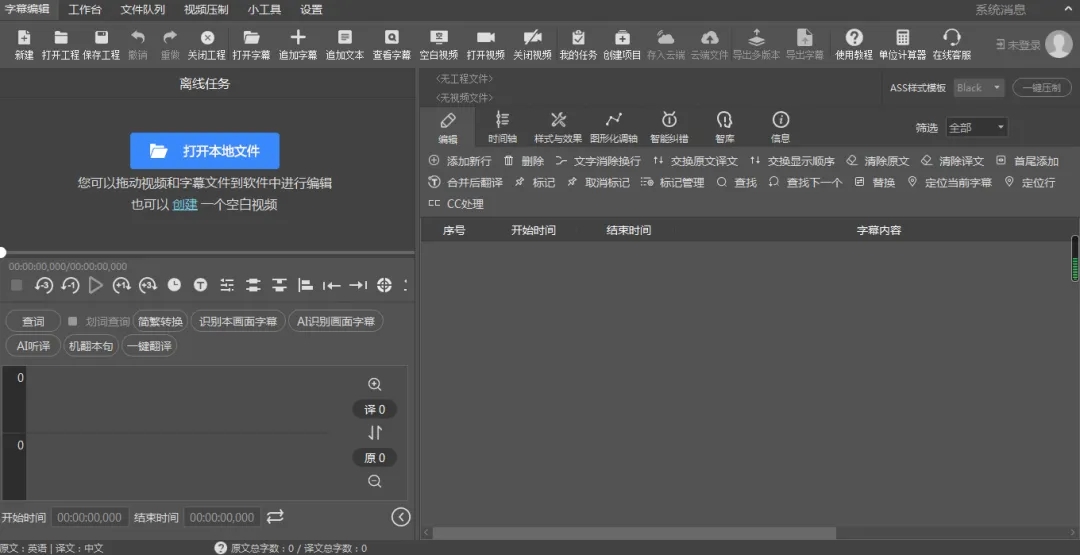
Task: Zoom in on the waveform with magnifier plus
Action: pyautogui.click(x=375, y=384)
